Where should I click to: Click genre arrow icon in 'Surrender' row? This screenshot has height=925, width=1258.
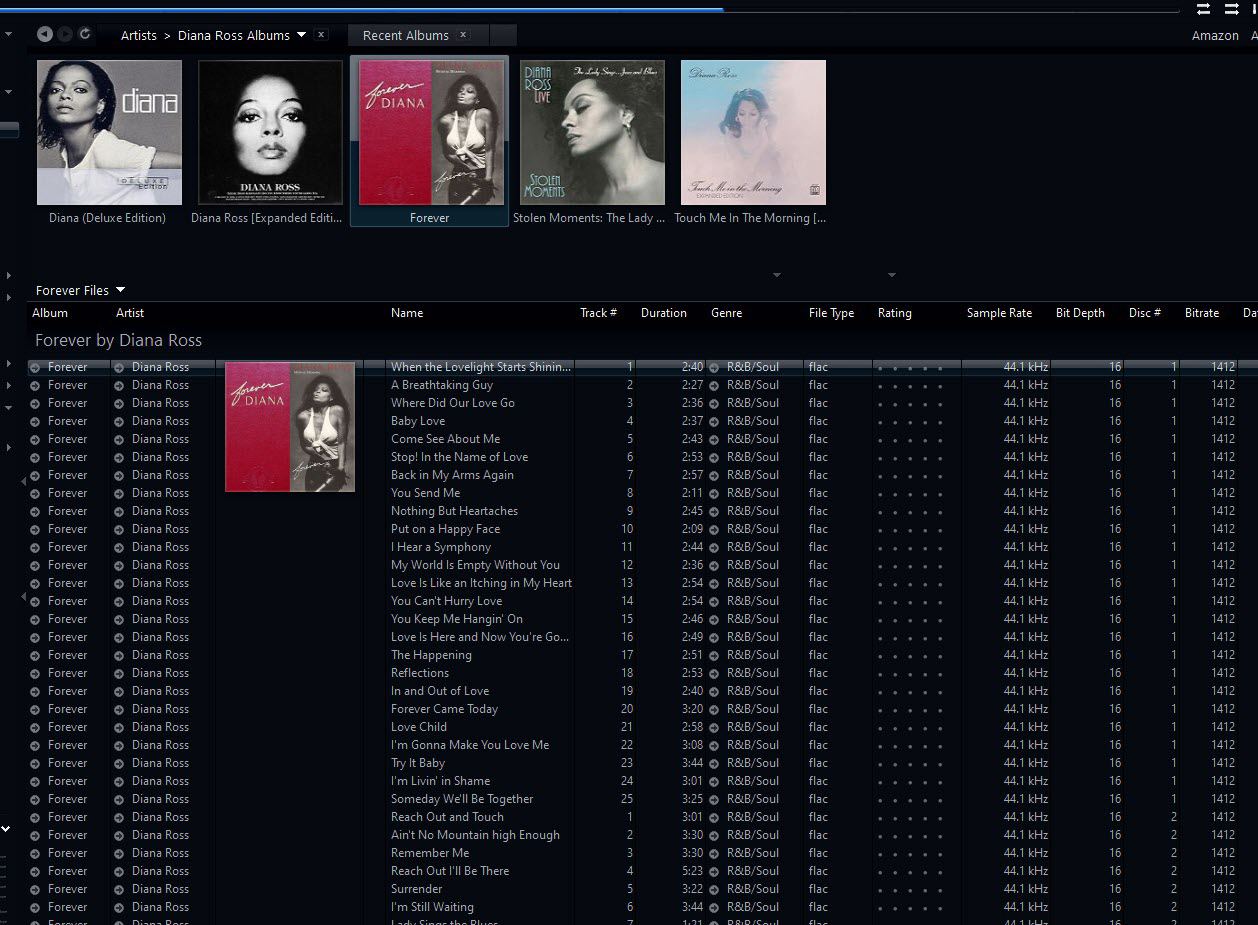(x=714, y=889)
